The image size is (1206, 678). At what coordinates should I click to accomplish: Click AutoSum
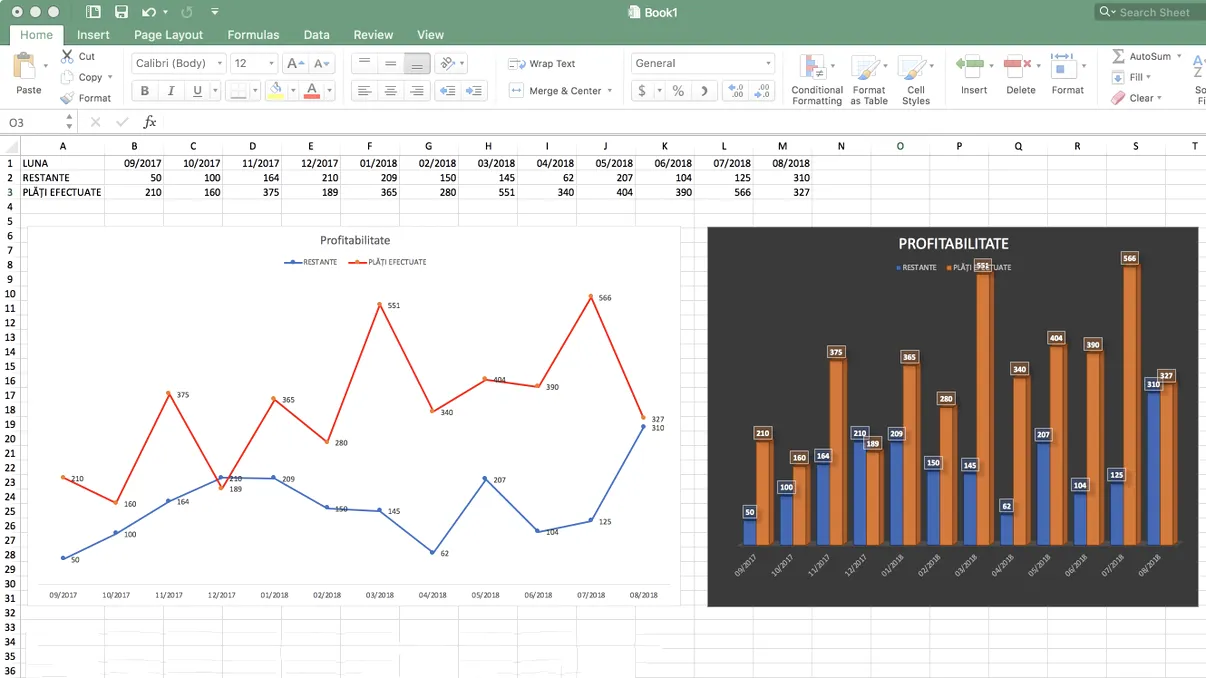tap(1140, 56)
